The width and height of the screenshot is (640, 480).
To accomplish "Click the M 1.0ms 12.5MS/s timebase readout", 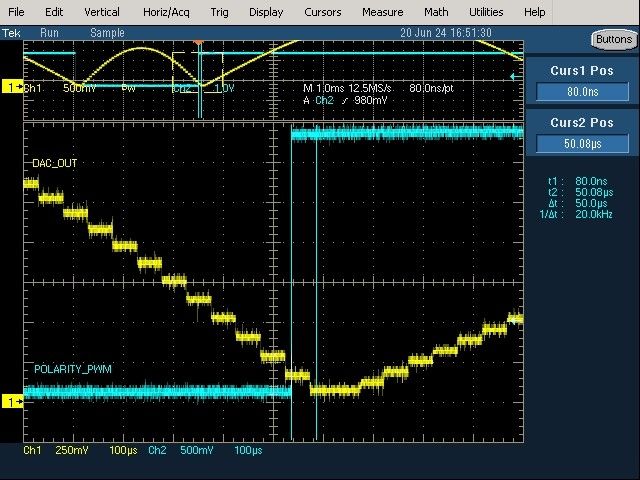I will click(x=347, y=88).
